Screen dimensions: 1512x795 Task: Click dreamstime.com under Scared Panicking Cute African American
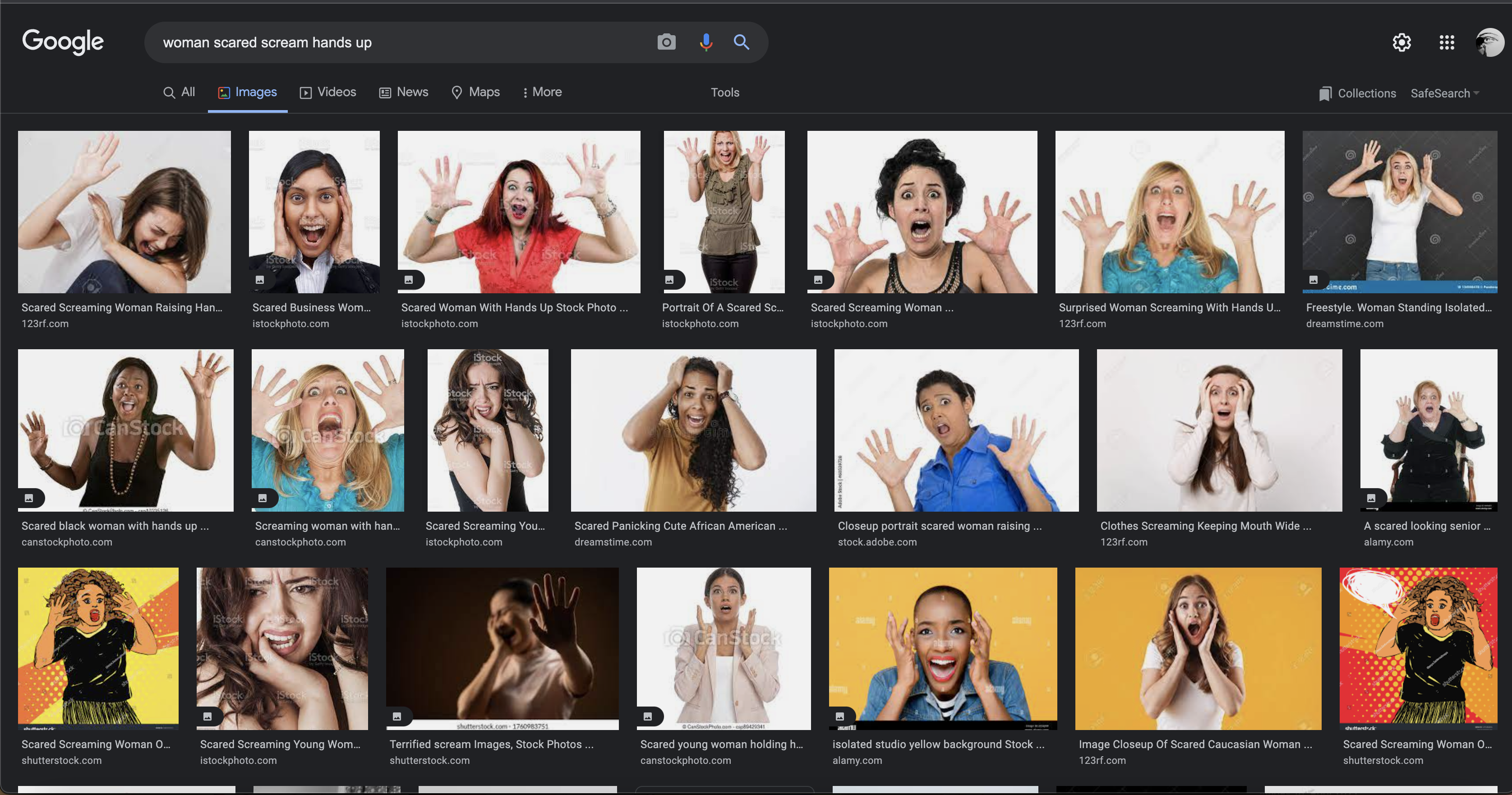(x=613, y=542)
